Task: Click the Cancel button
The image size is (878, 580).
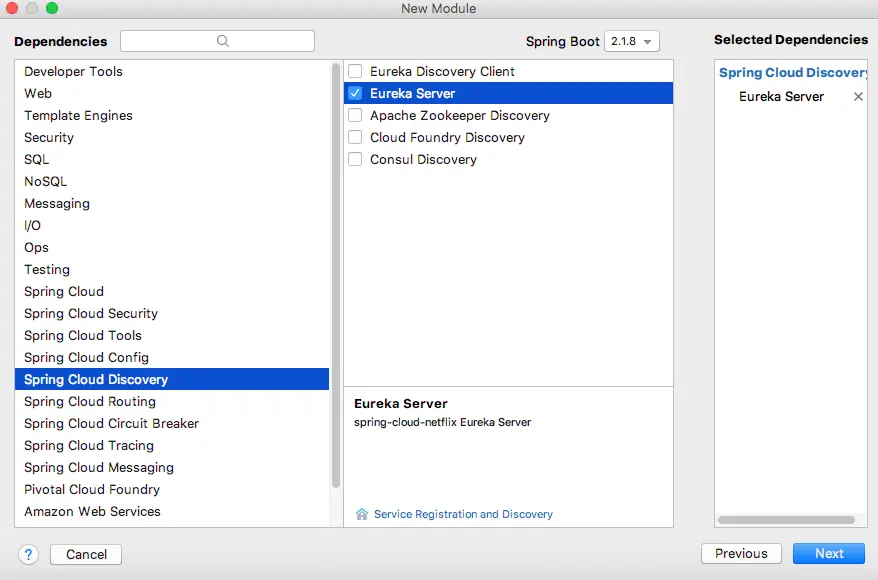Action: (86, 554)
